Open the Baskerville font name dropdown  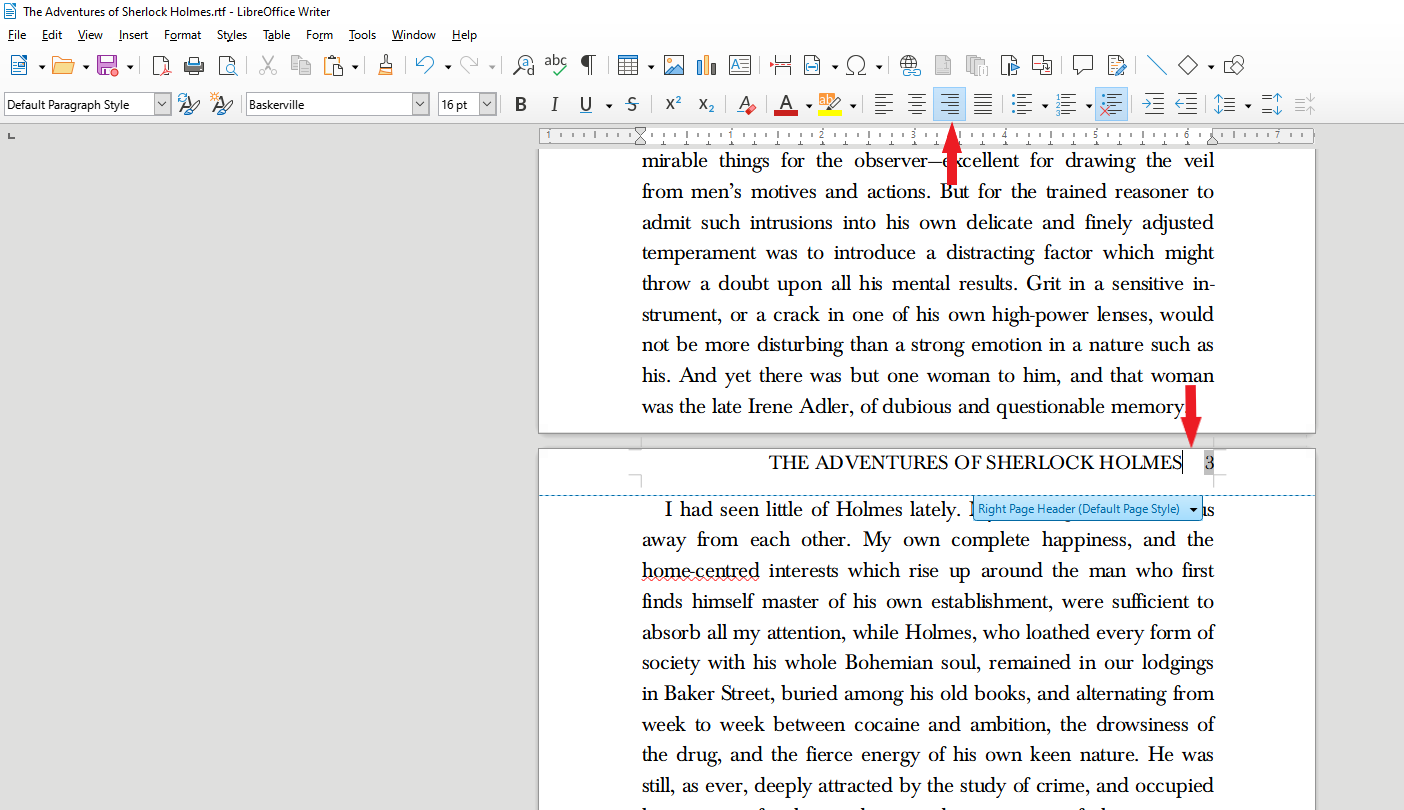tap(420, 104)
